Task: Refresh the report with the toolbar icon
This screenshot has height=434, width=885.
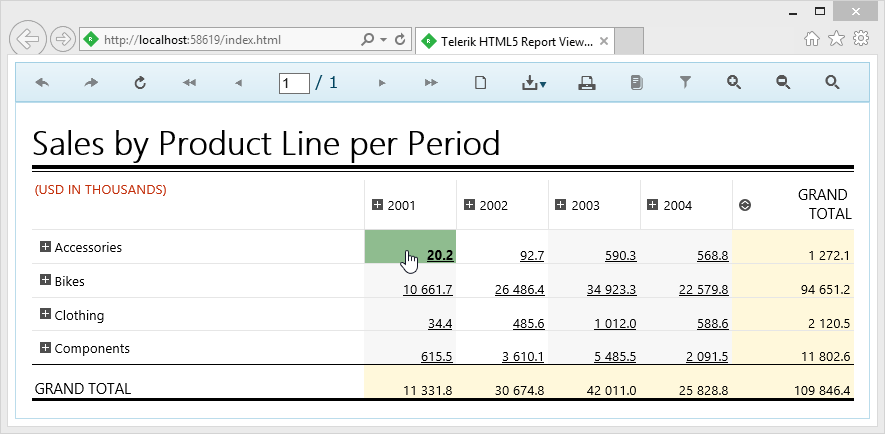Action: coord(141,83)
